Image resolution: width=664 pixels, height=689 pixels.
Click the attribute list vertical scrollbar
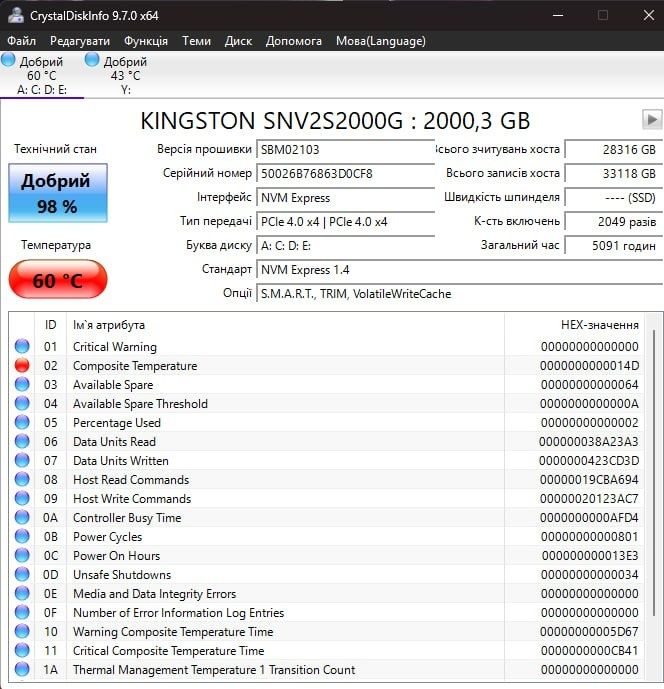(654, 472)
